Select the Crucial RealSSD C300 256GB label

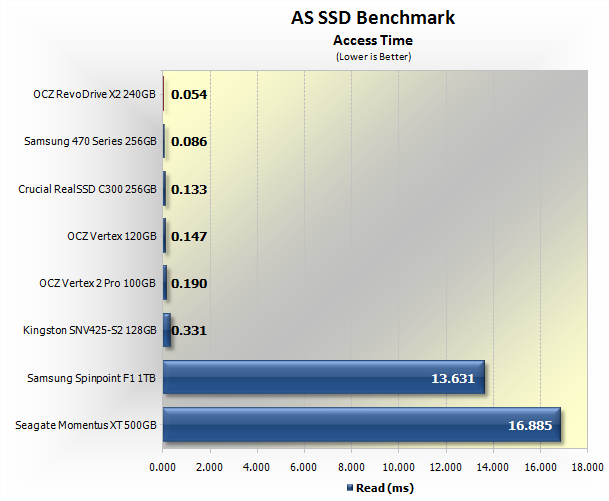(x=87, y=189)
